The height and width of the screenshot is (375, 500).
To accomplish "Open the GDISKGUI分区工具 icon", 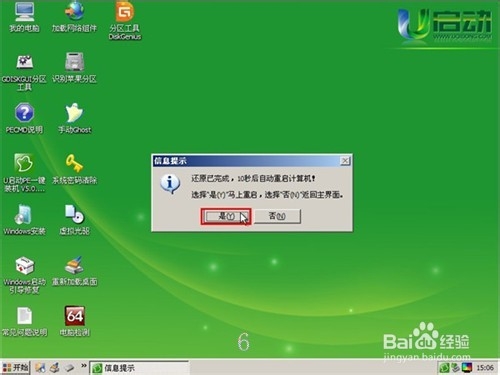I will point(24,72).
